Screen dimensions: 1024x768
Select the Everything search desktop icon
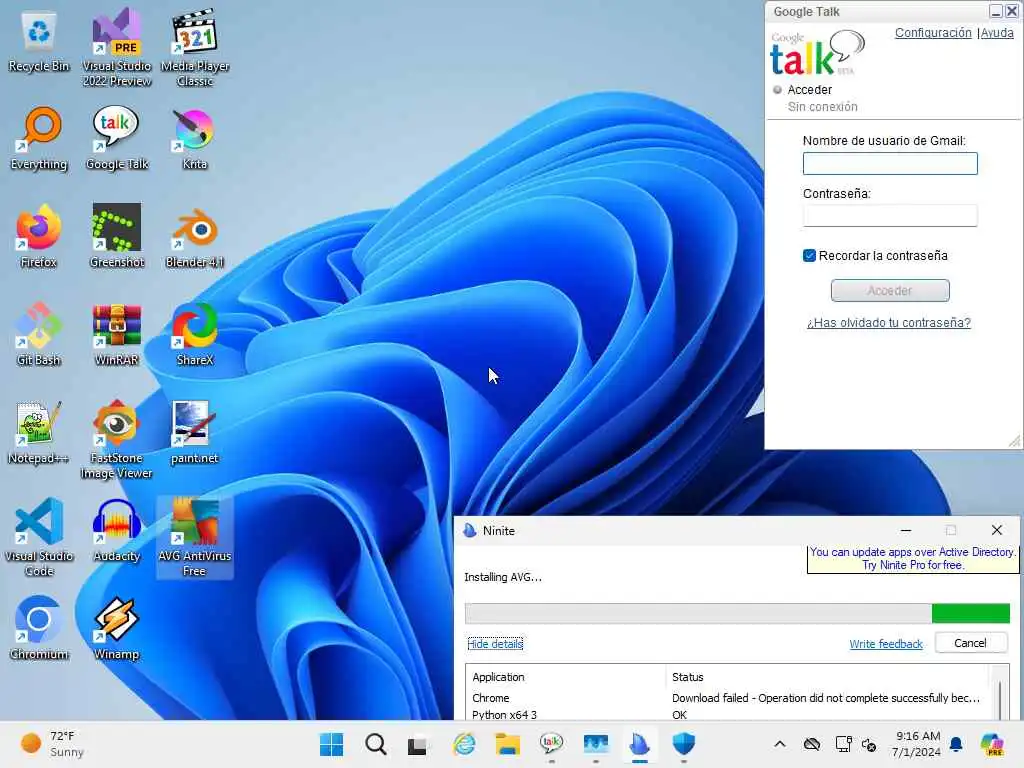point(39,140)
